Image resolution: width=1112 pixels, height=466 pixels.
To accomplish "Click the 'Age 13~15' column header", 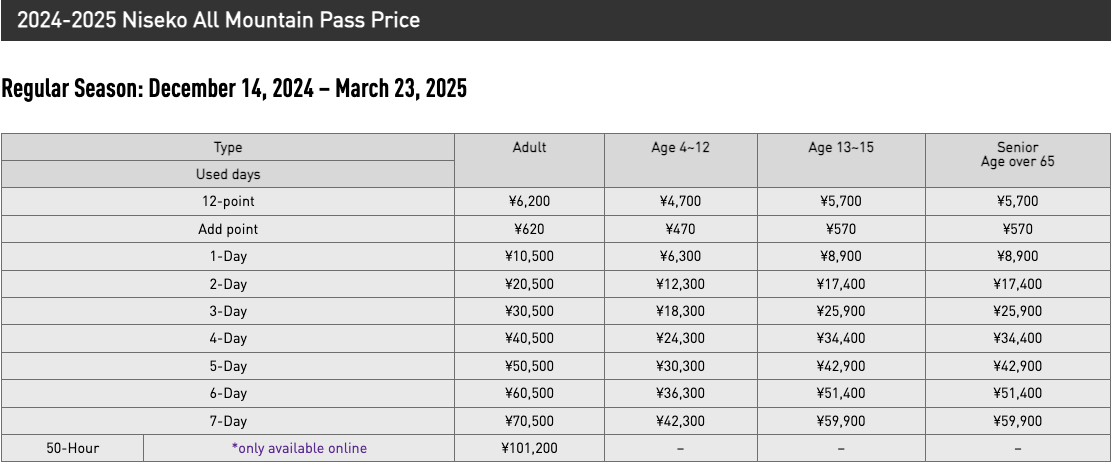I will click(840, 148).
